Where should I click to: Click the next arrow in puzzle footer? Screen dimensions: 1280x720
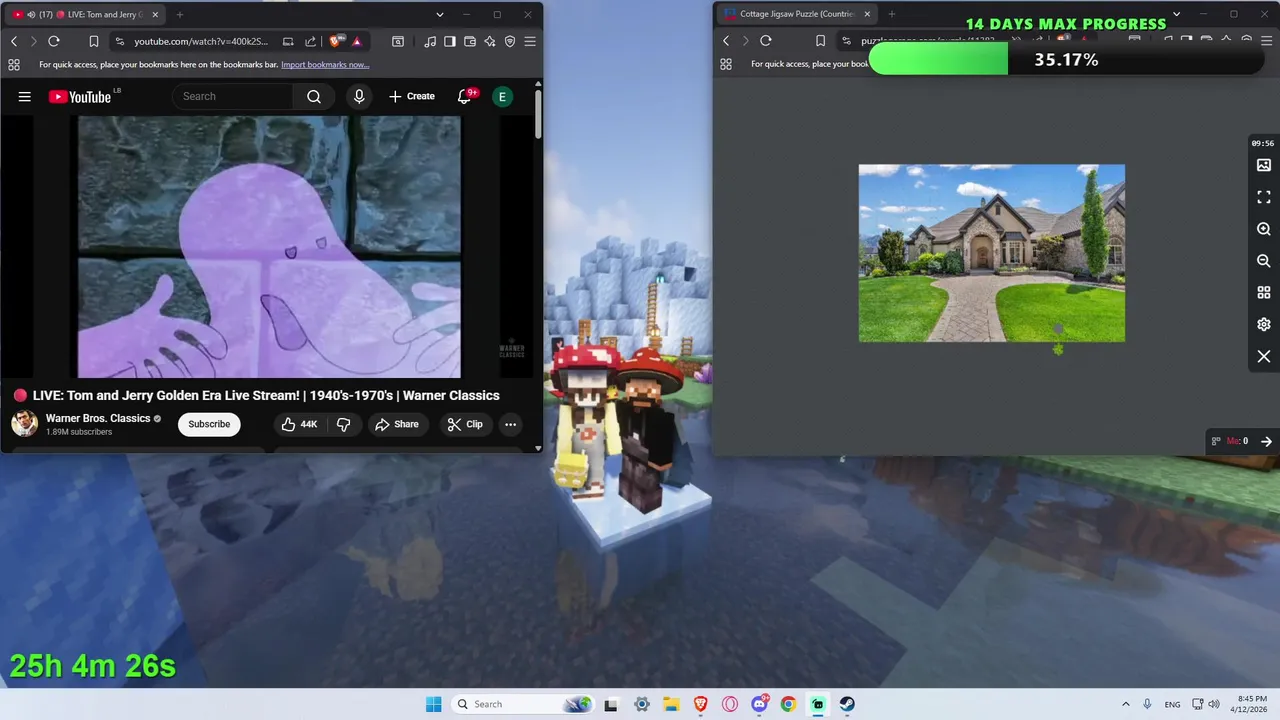[x=1266, y=441]
